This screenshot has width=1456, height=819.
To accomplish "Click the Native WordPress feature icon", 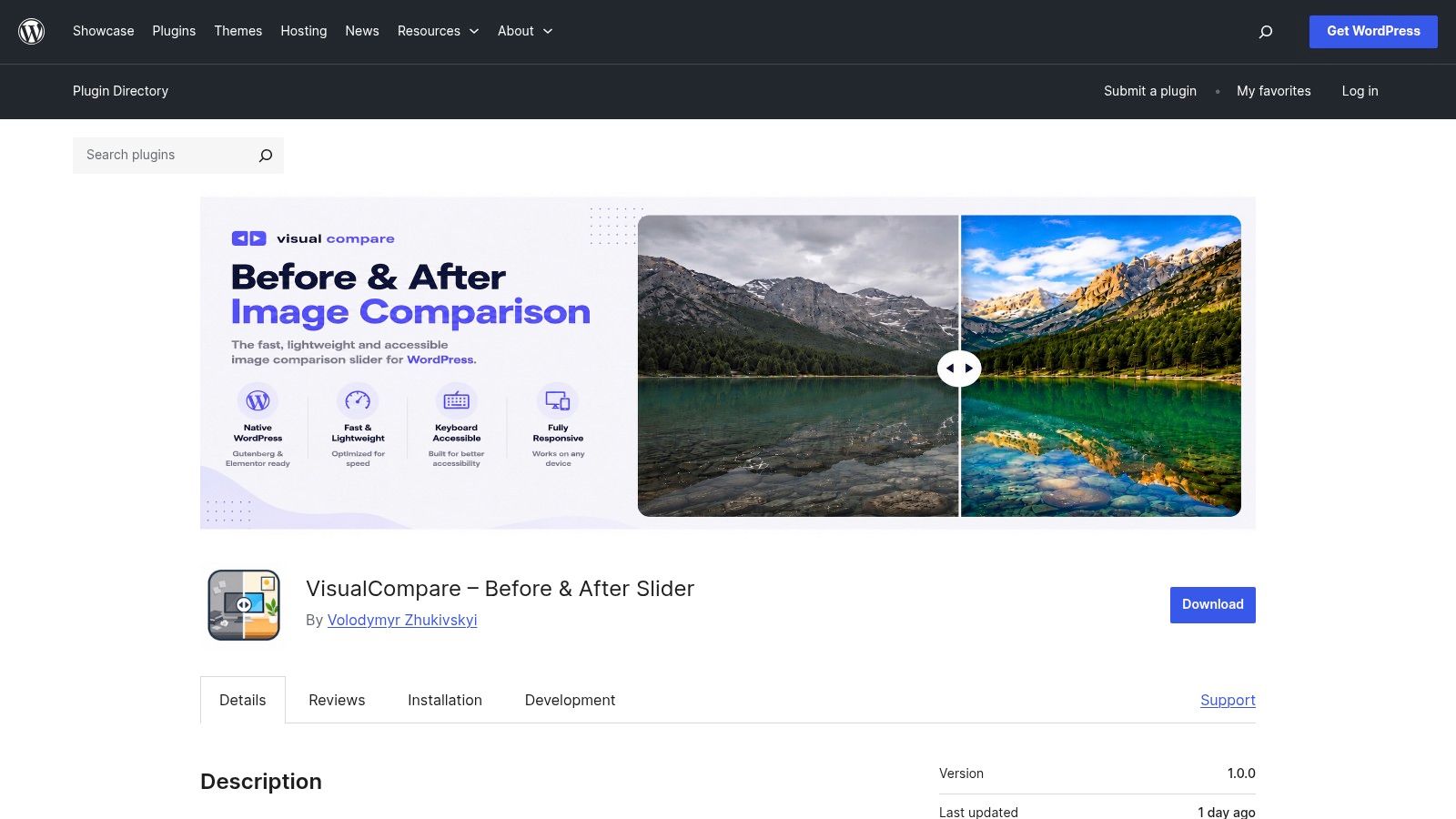I will point(258,400).
